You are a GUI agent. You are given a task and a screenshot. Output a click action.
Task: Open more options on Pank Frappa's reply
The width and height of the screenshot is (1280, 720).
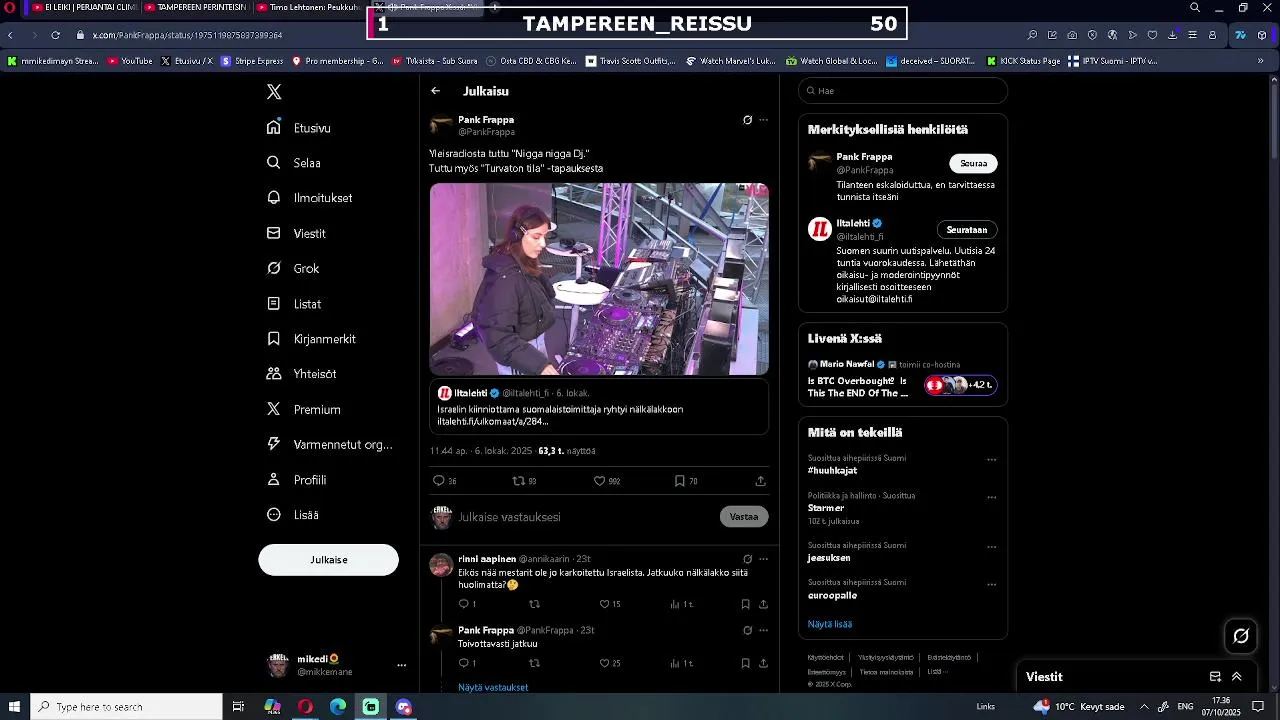pos(764,630)
